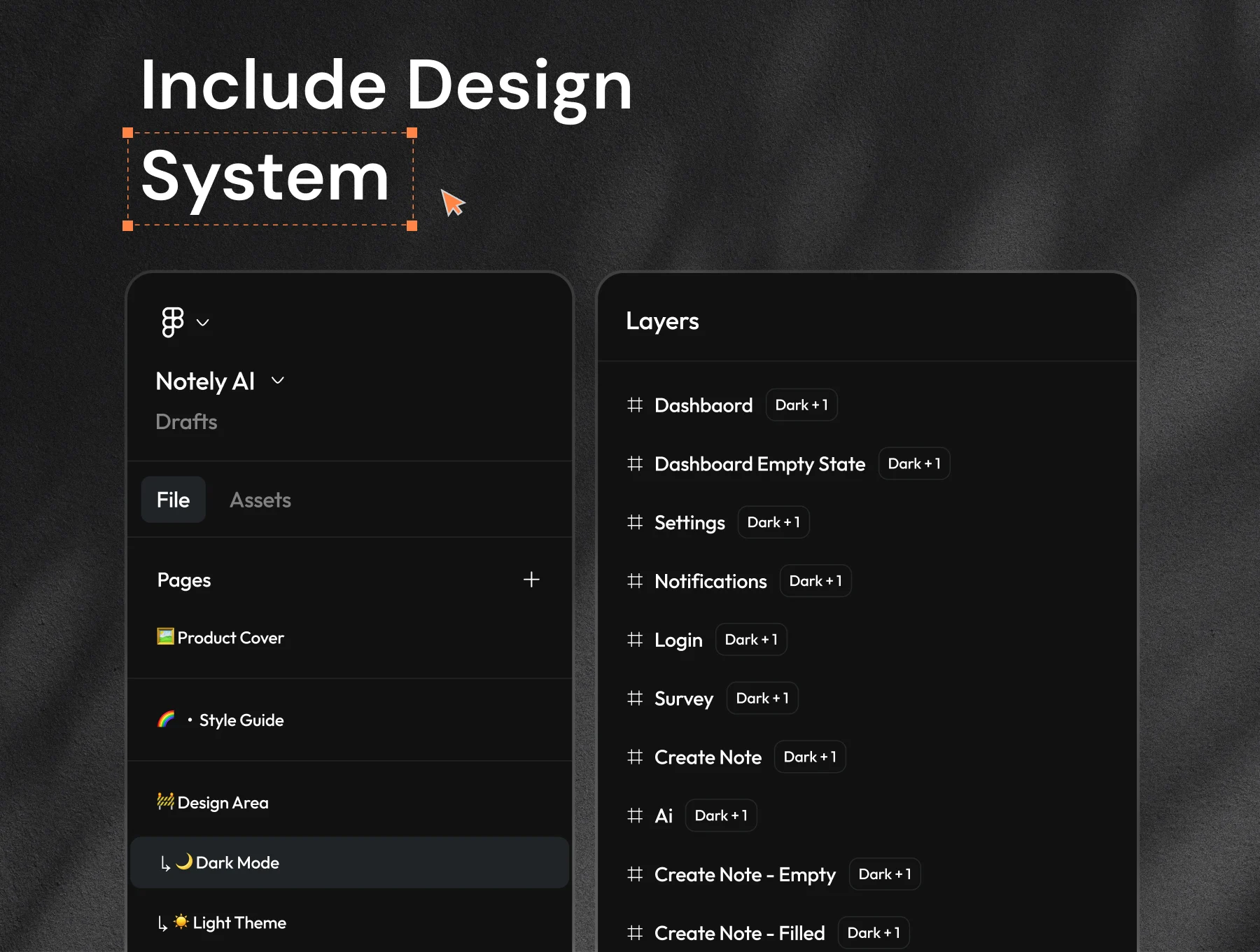Select the Login layer

click(x=678, y=640)
